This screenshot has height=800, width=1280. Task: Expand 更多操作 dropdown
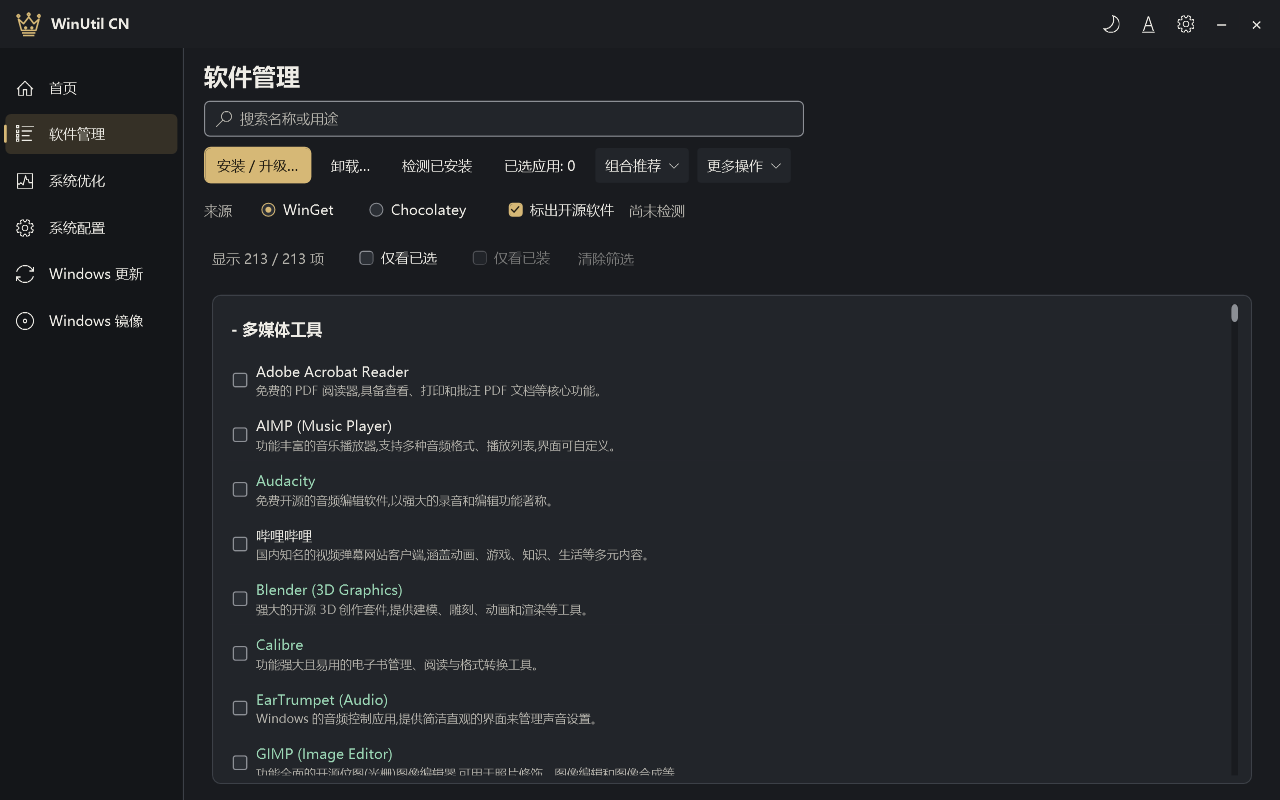coord(744,166)
